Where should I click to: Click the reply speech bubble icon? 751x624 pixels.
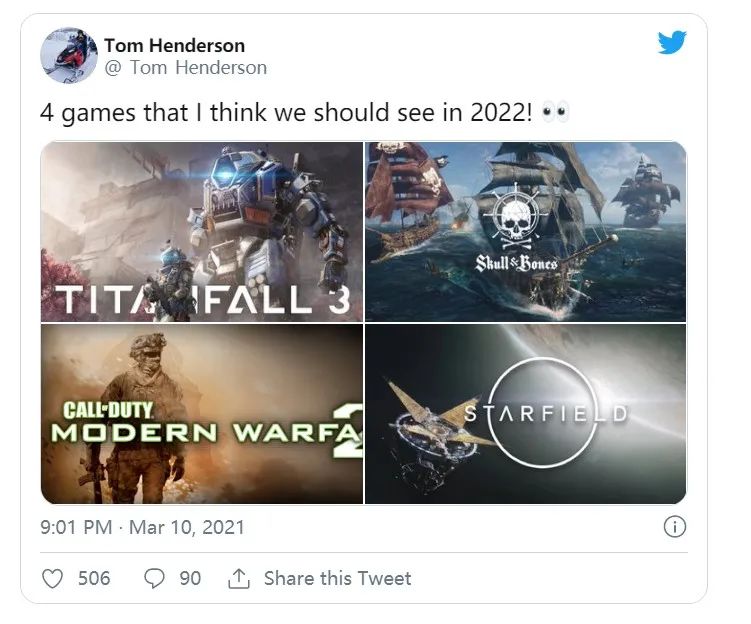tap(154, 579)
